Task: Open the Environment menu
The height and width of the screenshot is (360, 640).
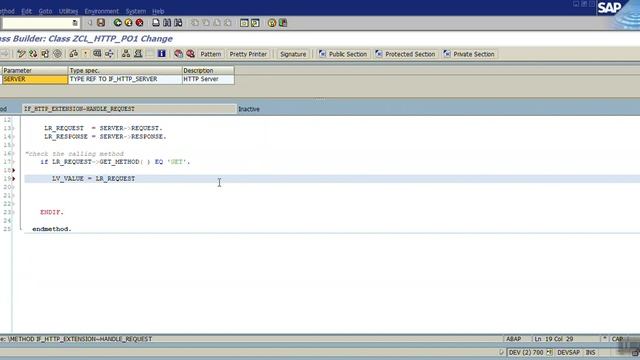Action: coord(102,11)
